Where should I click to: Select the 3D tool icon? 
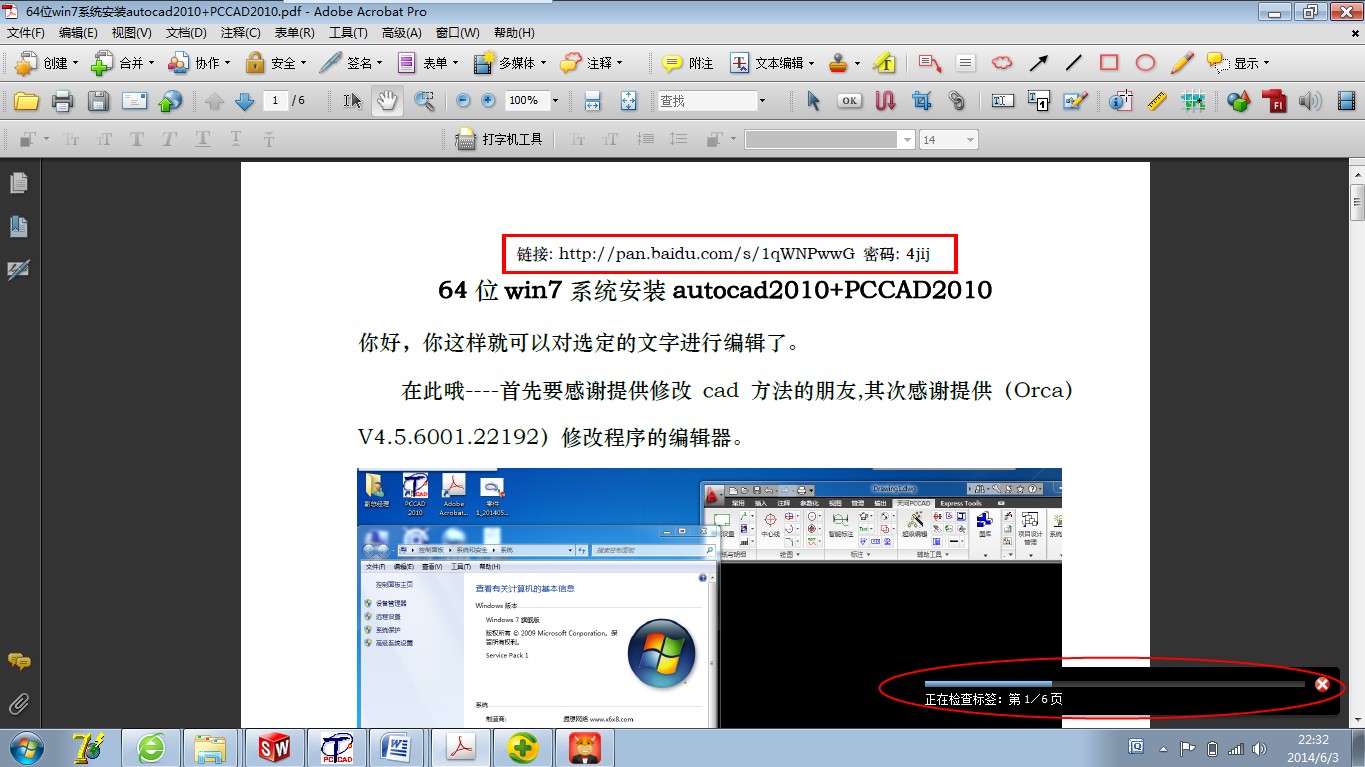1239,101
